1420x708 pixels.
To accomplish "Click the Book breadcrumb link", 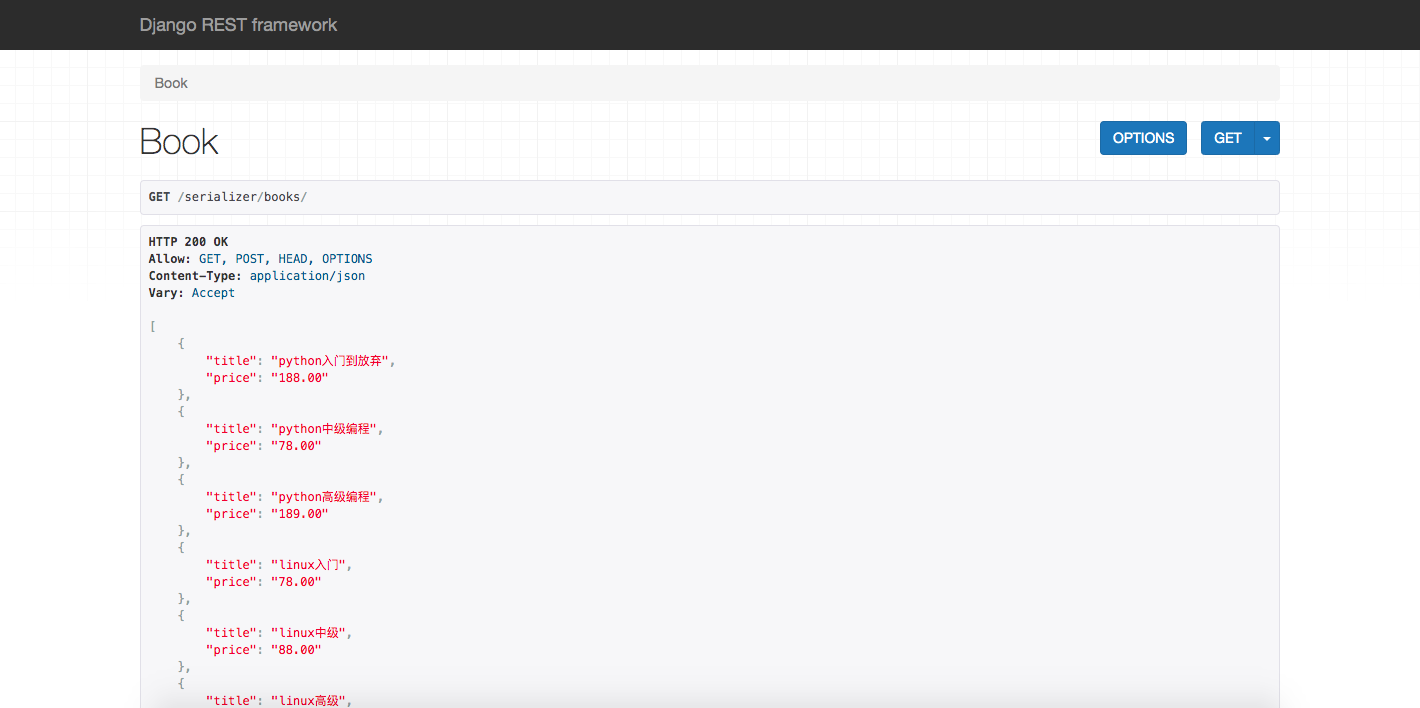I will pos(171,83).
